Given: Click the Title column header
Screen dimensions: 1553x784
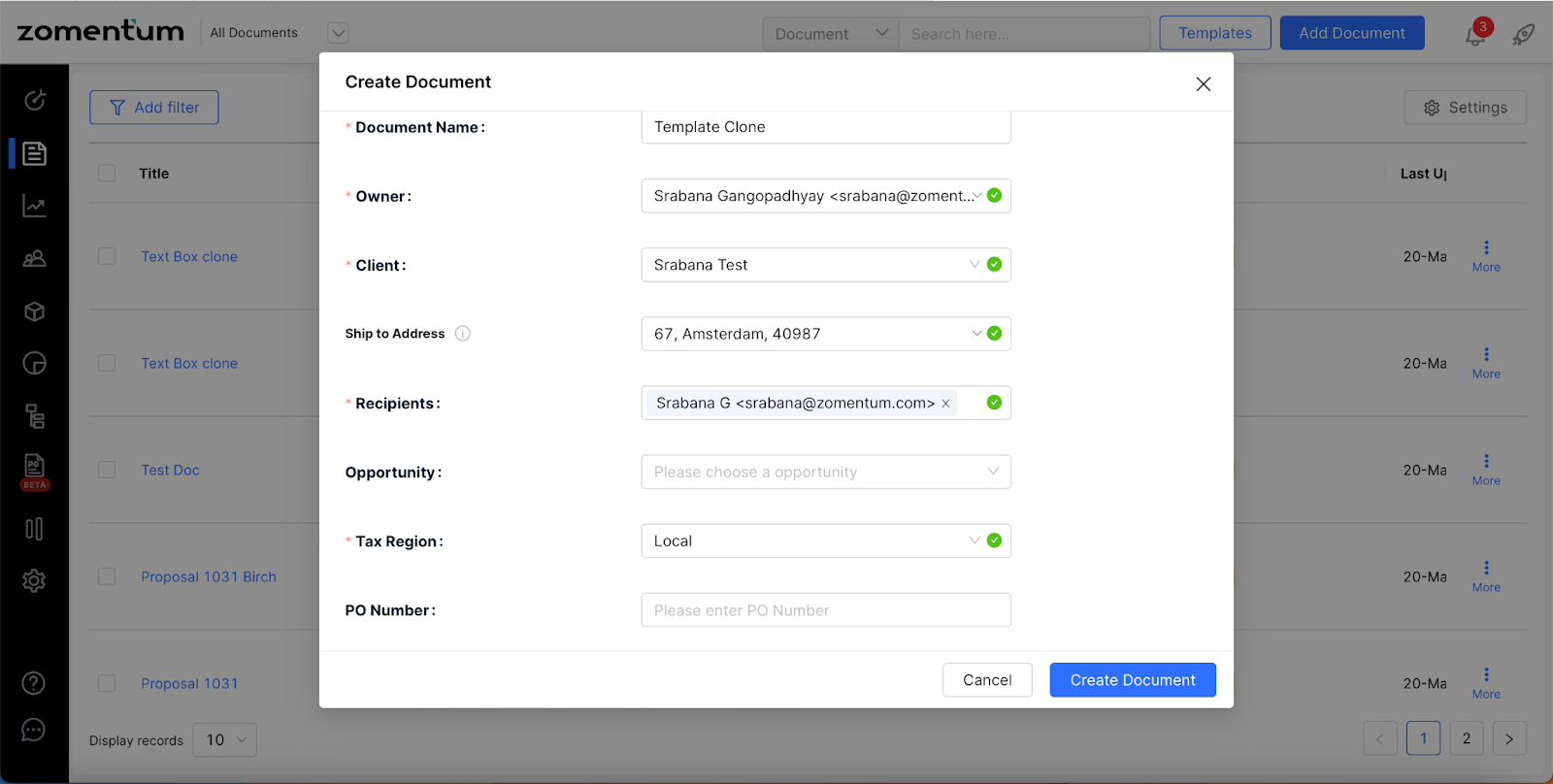Looking at the screenshot, I should pyautogui.click(x=153, y=174).
